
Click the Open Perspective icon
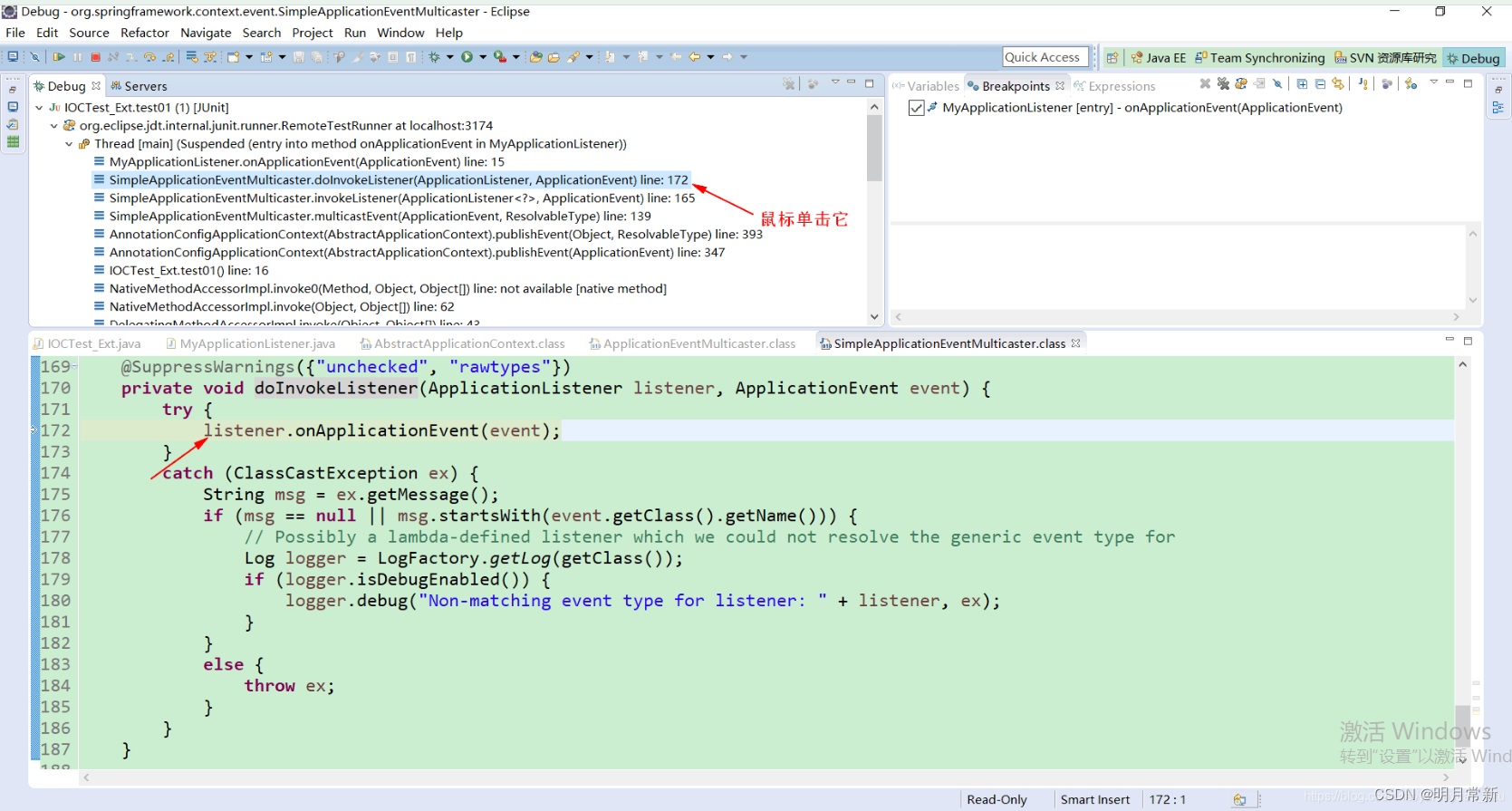tap(1112, 58)
